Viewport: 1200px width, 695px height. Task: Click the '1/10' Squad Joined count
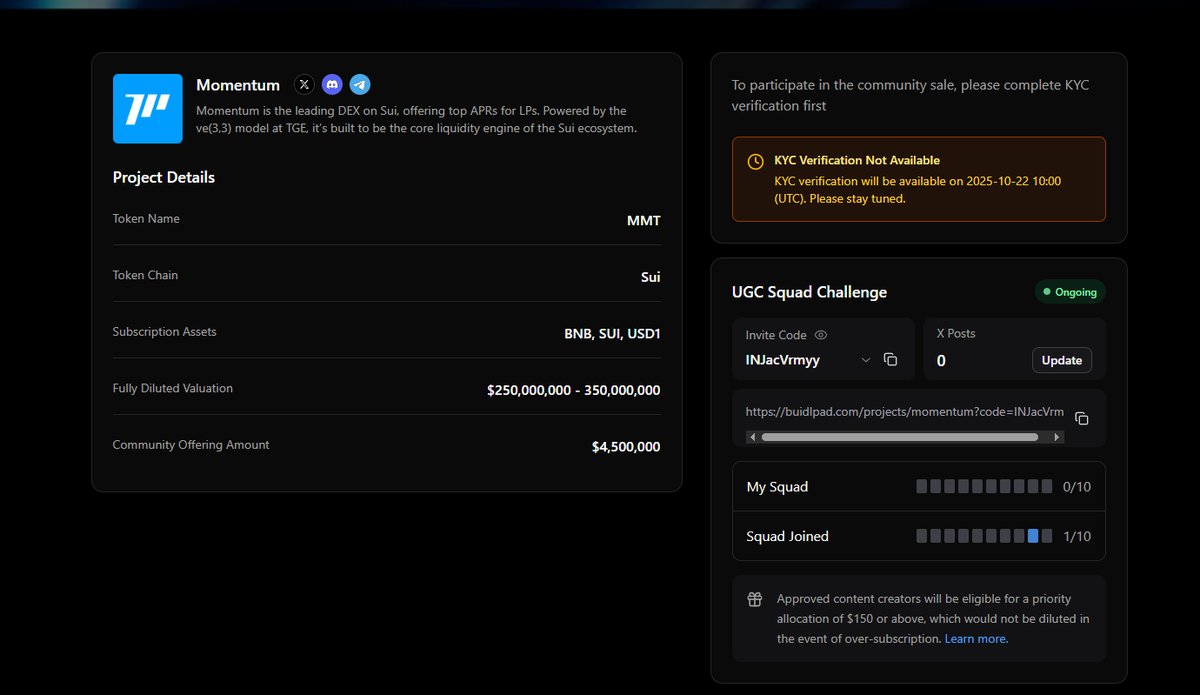point(1077,536)
